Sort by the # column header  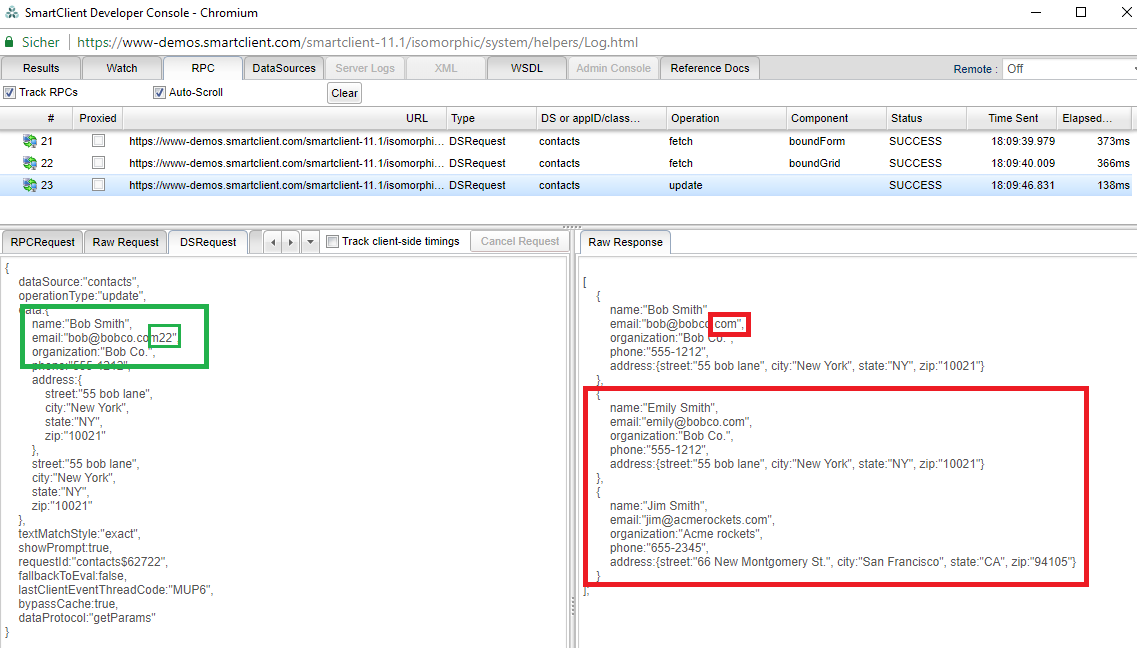point(36,118)
